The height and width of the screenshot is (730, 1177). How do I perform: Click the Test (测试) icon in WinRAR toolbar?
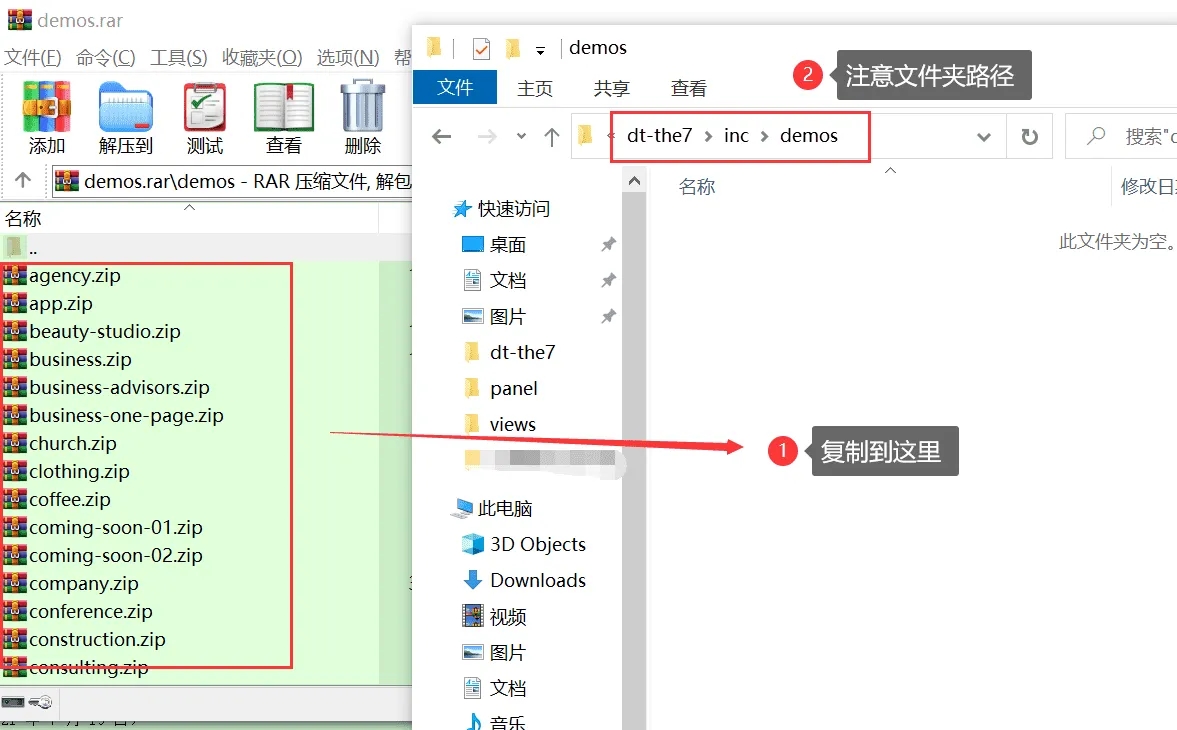tap(204, 117)
